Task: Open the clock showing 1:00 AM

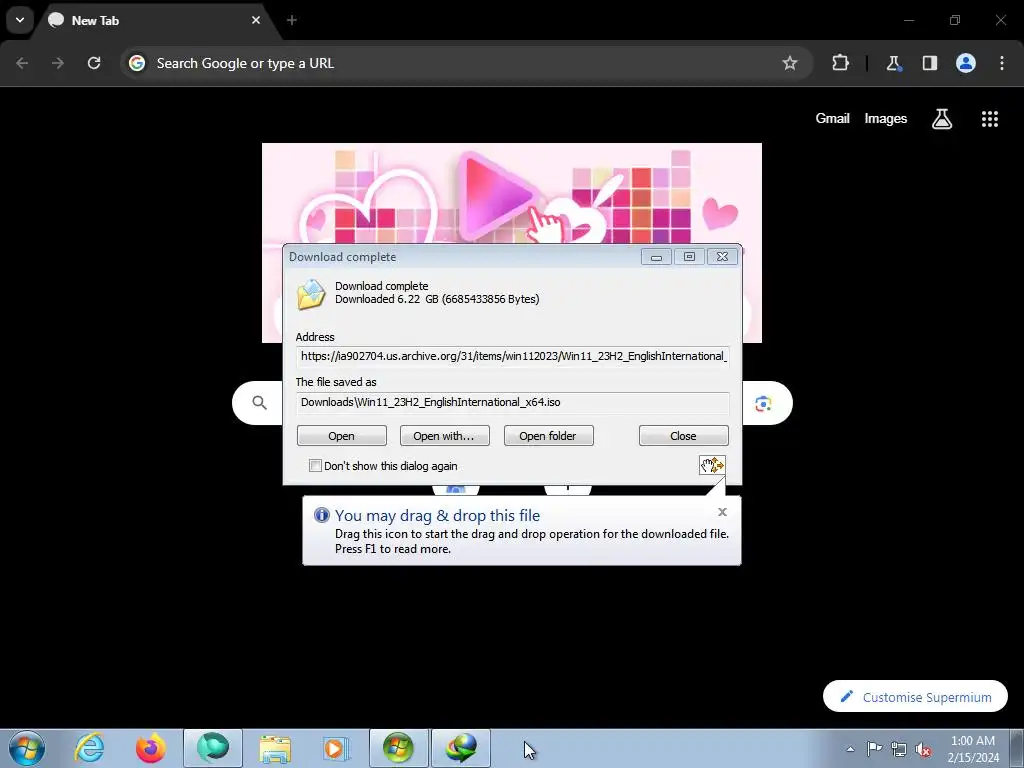Action: pyautogui.click(x=973, y=749)
